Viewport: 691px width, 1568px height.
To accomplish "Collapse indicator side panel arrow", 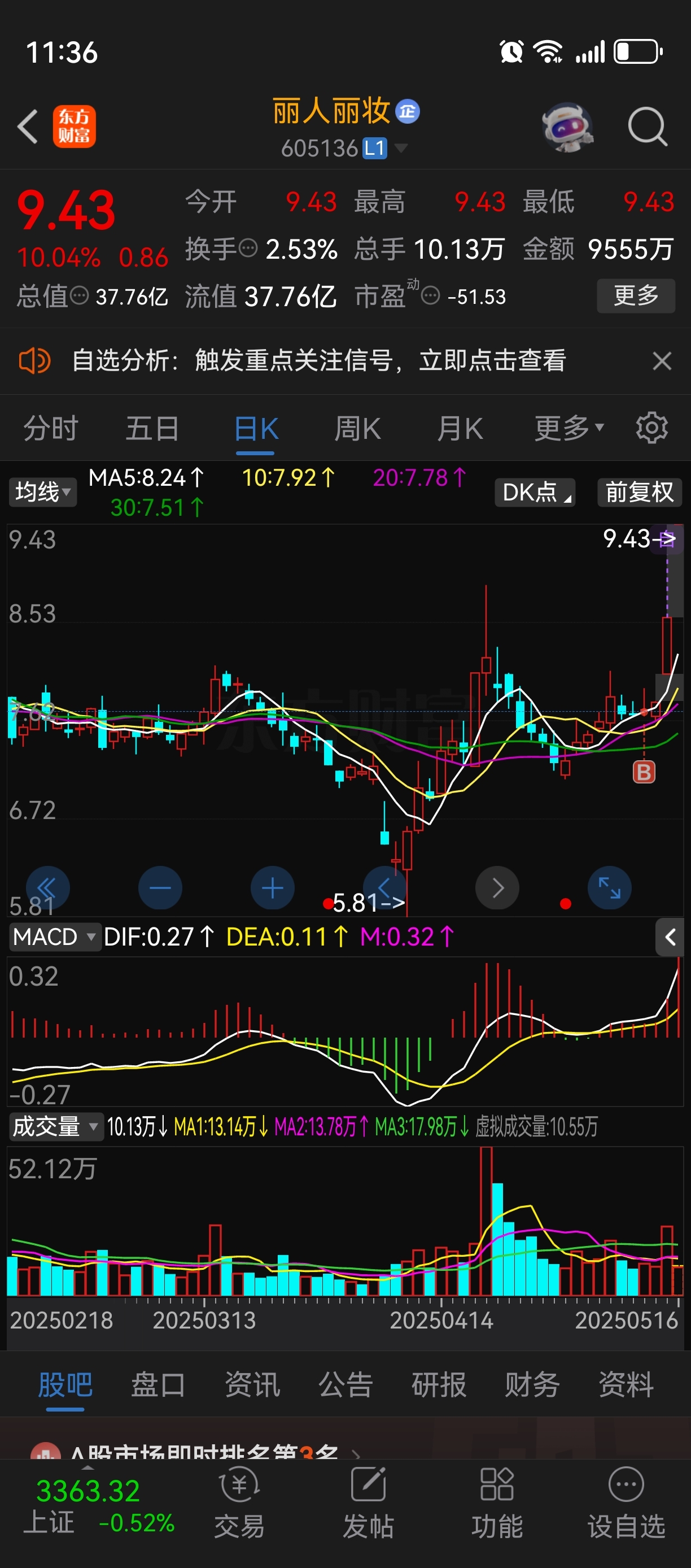I will pos(670,938).
